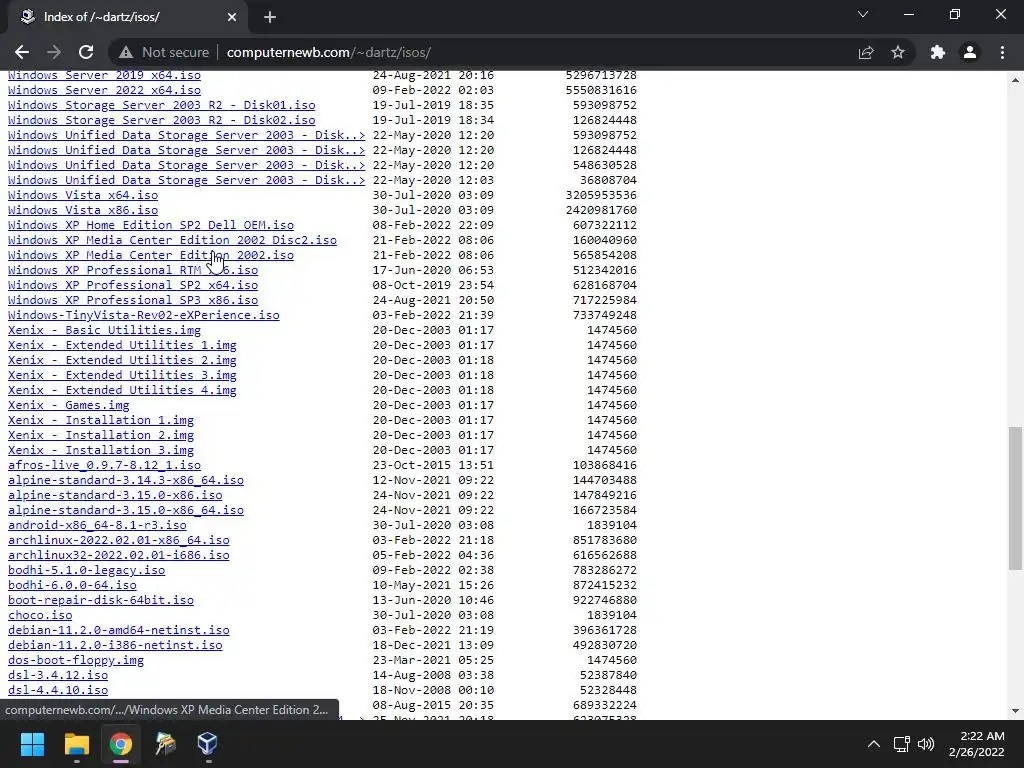
Task: Download android-x86_64-8.1-r3.iso
Action: [x=97, y=526]
